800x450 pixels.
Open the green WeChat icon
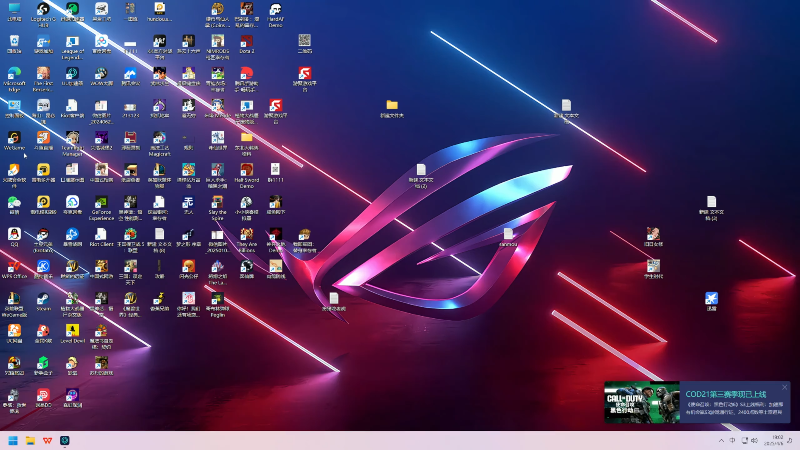(x=14, y=205)
